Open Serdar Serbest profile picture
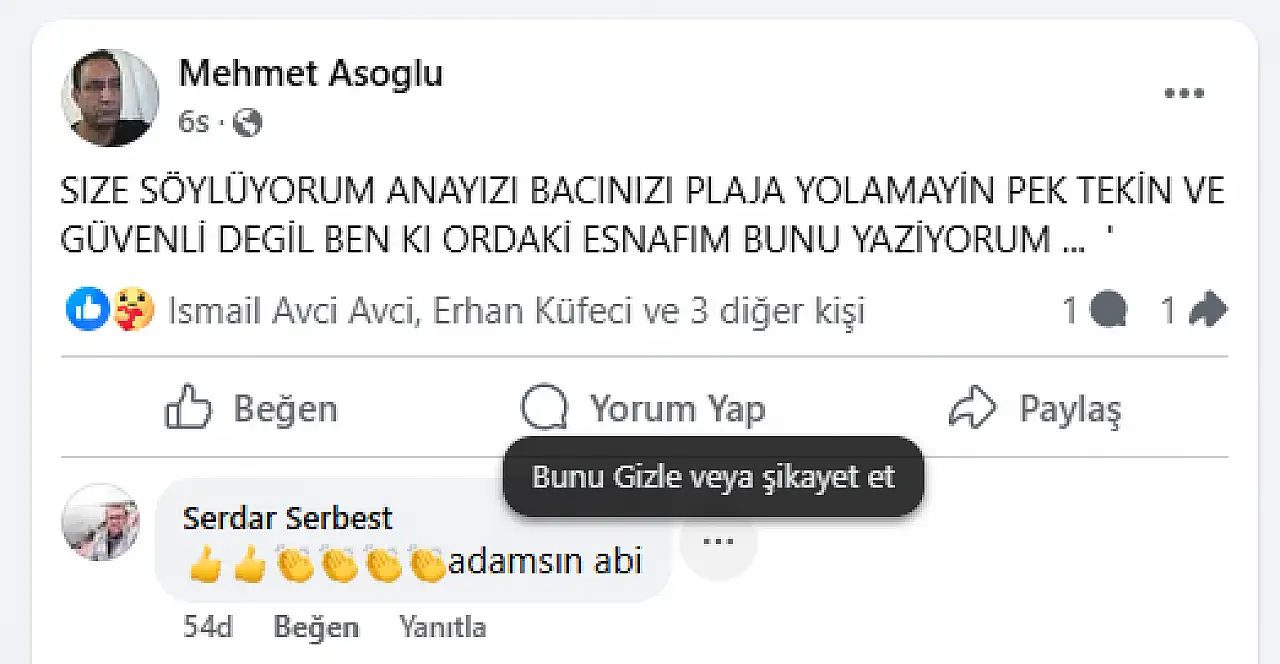1280x664 pixels. [x=101, y=521]
